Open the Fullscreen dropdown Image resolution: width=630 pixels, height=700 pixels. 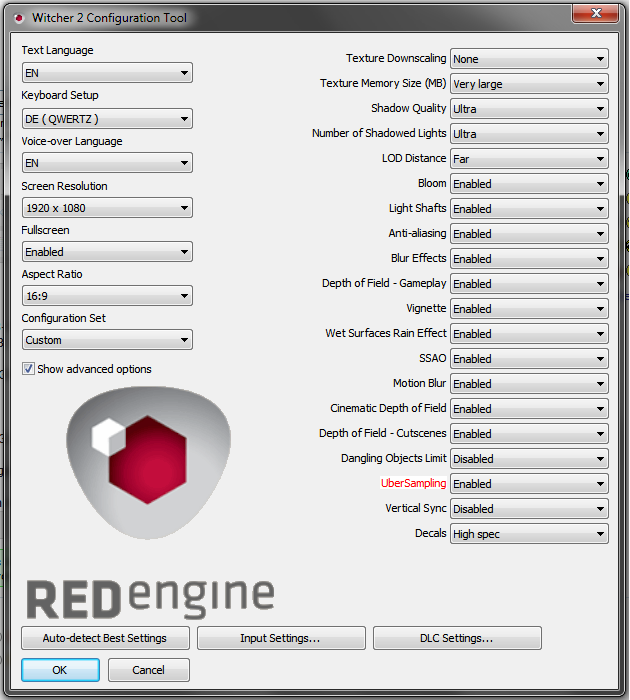coord(107,252)
